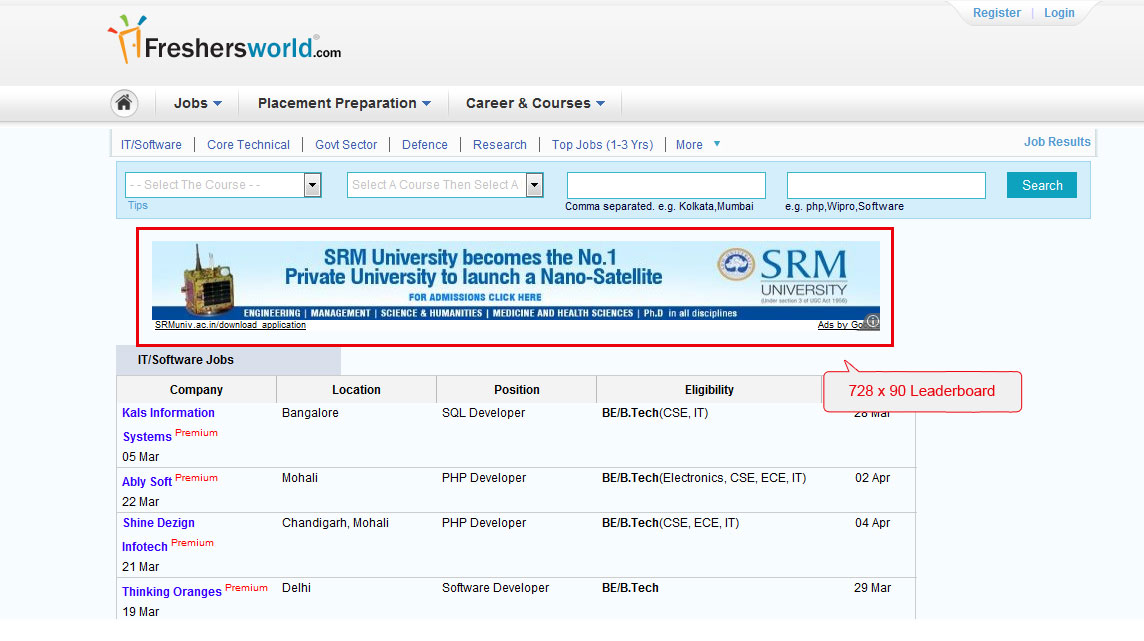The height and width of the screenshot is (641, 1144).
Task: Open the Thinking Oranges company link
Action: 171,592
